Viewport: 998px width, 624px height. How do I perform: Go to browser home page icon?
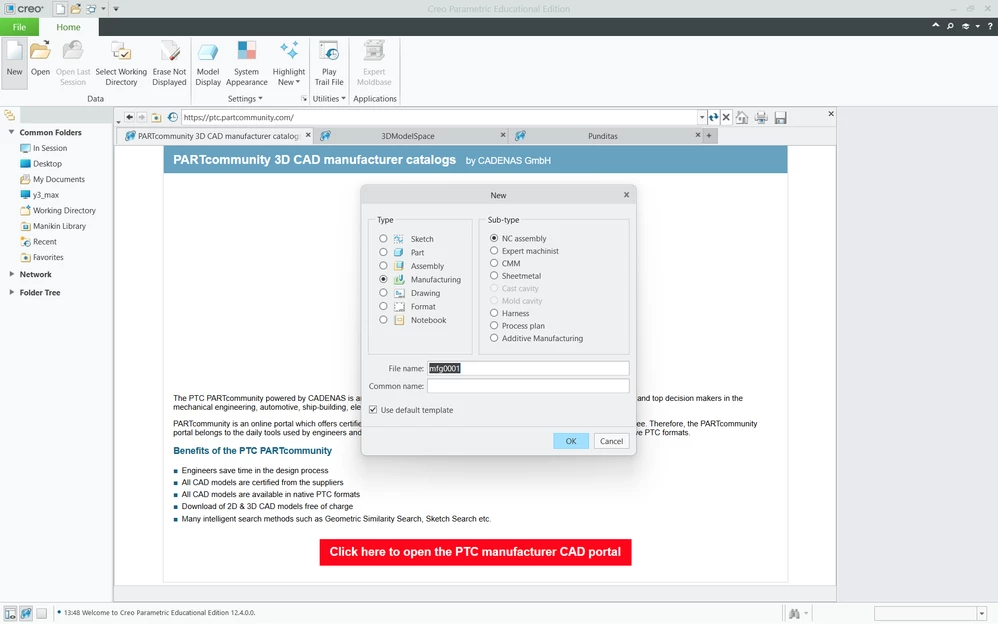pos(742,117)
